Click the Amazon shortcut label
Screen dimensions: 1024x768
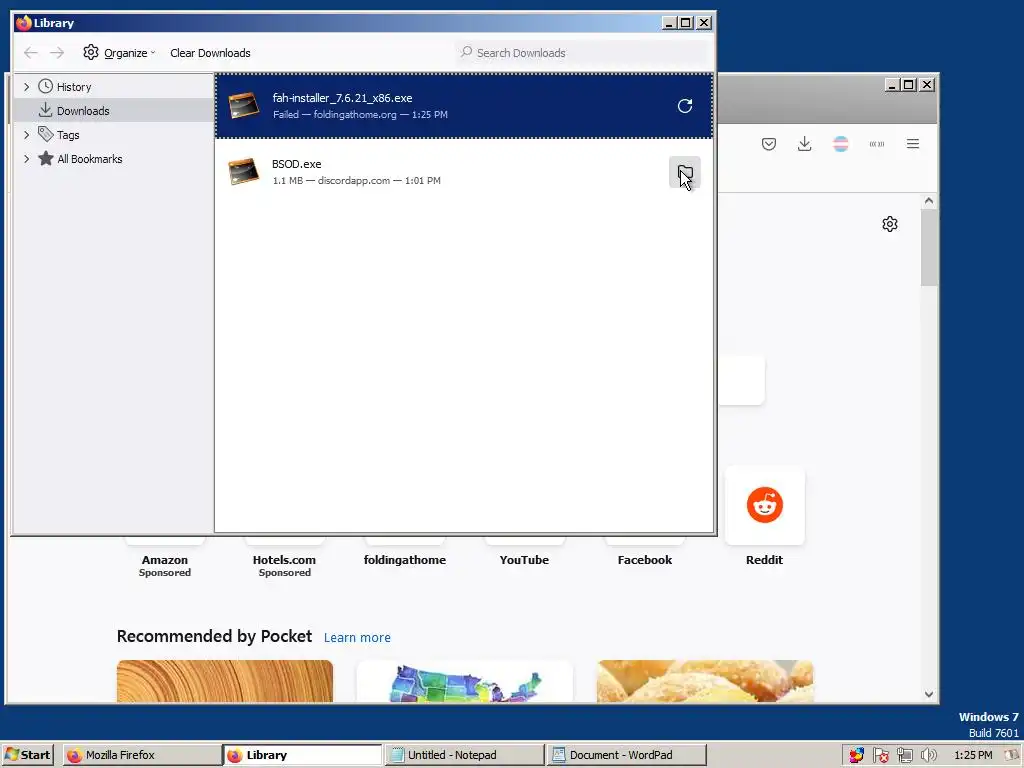tap(165, 560)
